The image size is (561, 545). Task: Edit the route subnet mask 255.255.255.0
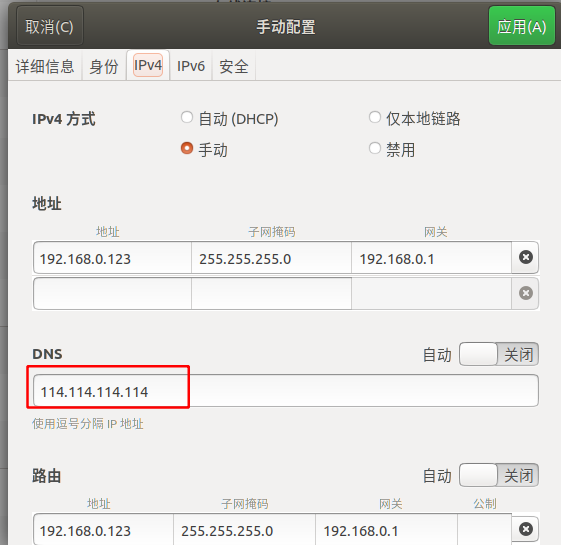[244, 530]
